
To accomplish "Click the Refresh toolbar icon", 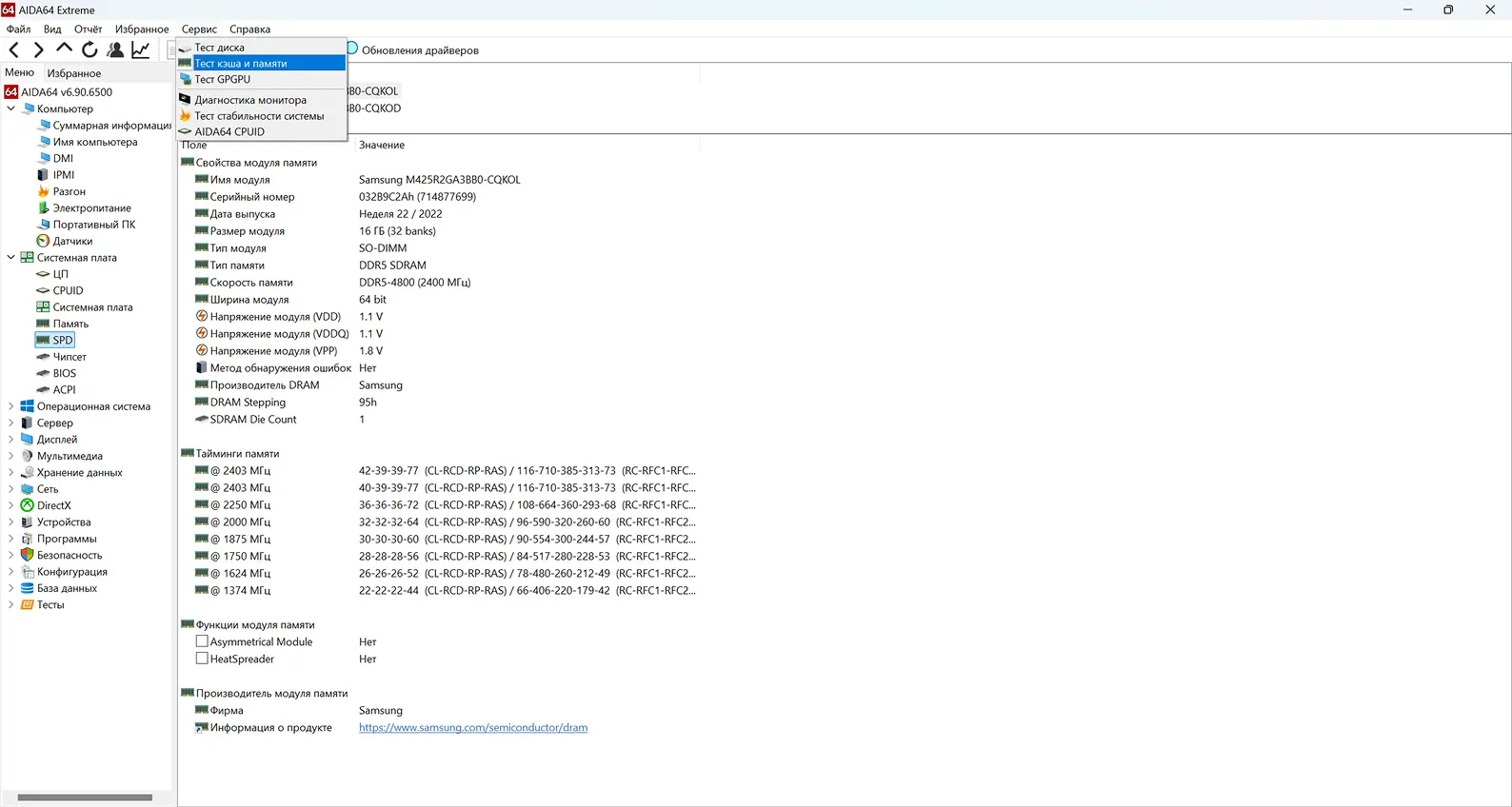I will click(90, 49).
